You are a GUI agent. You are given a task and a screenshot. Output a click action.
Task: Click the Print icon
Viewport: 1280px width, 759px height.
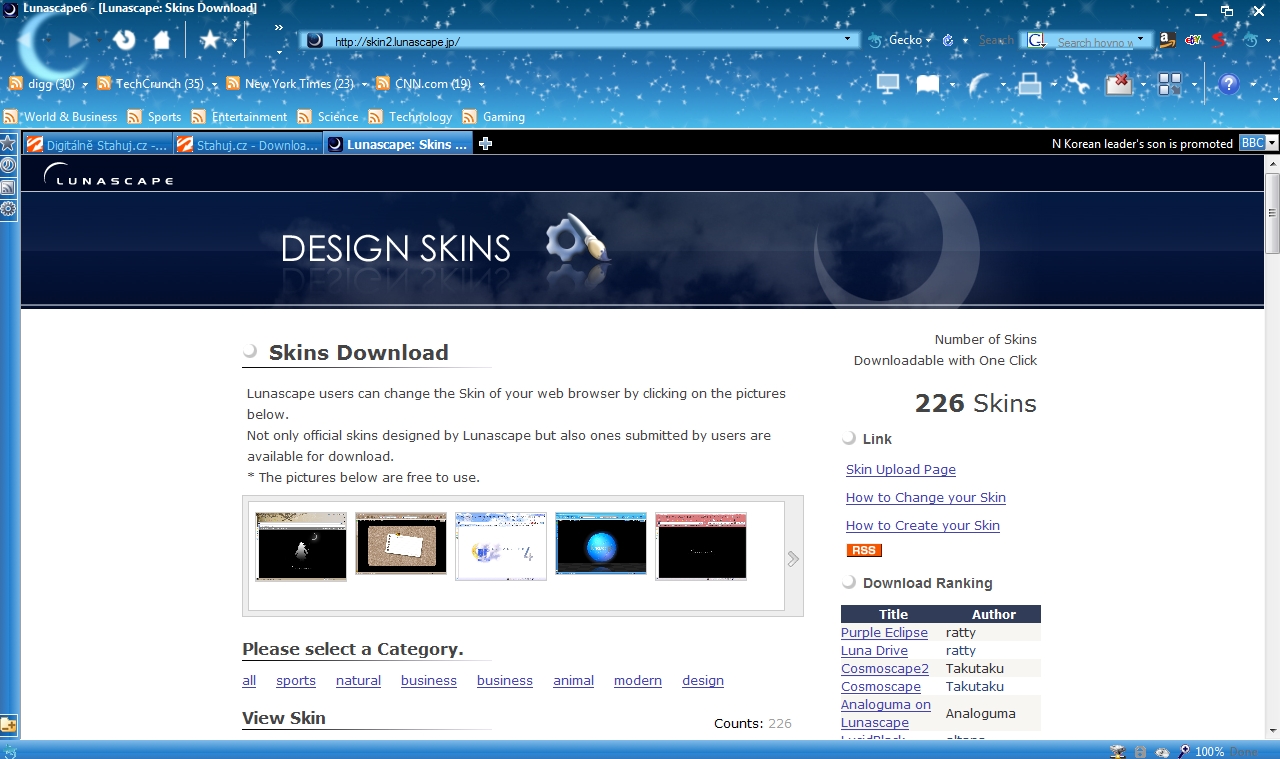pyautogui.click(x=1030, y=84)
